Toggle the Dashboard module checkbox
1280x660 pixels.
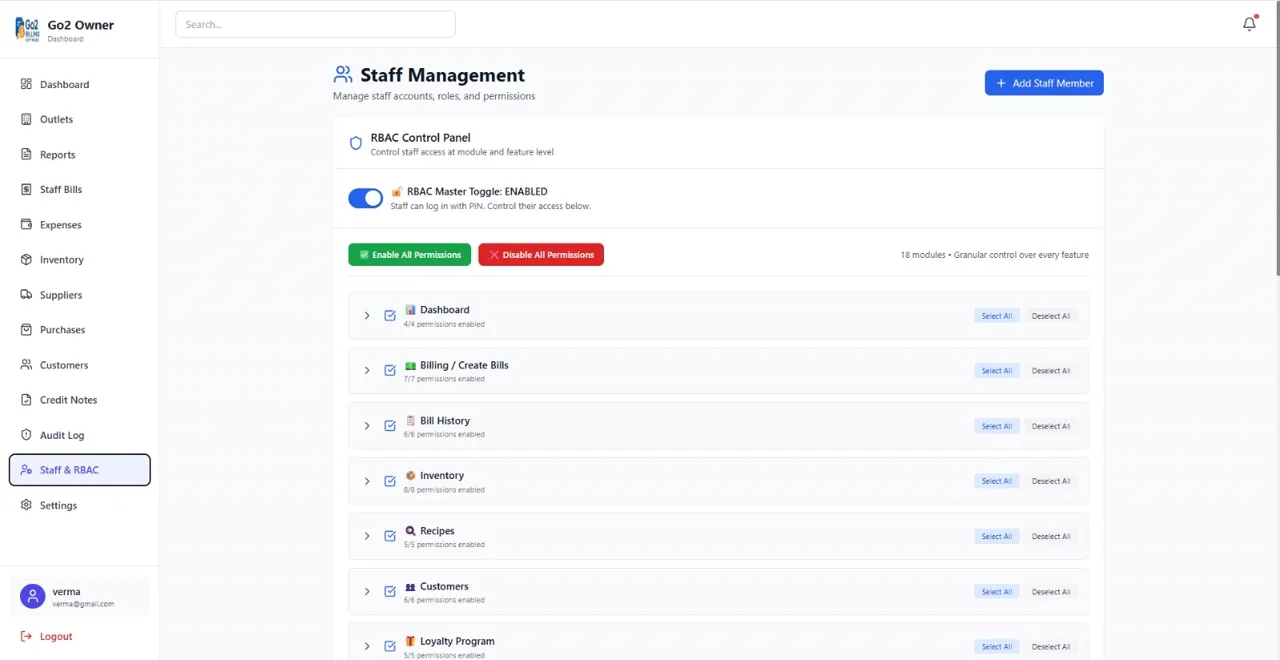tap(390, 316)
